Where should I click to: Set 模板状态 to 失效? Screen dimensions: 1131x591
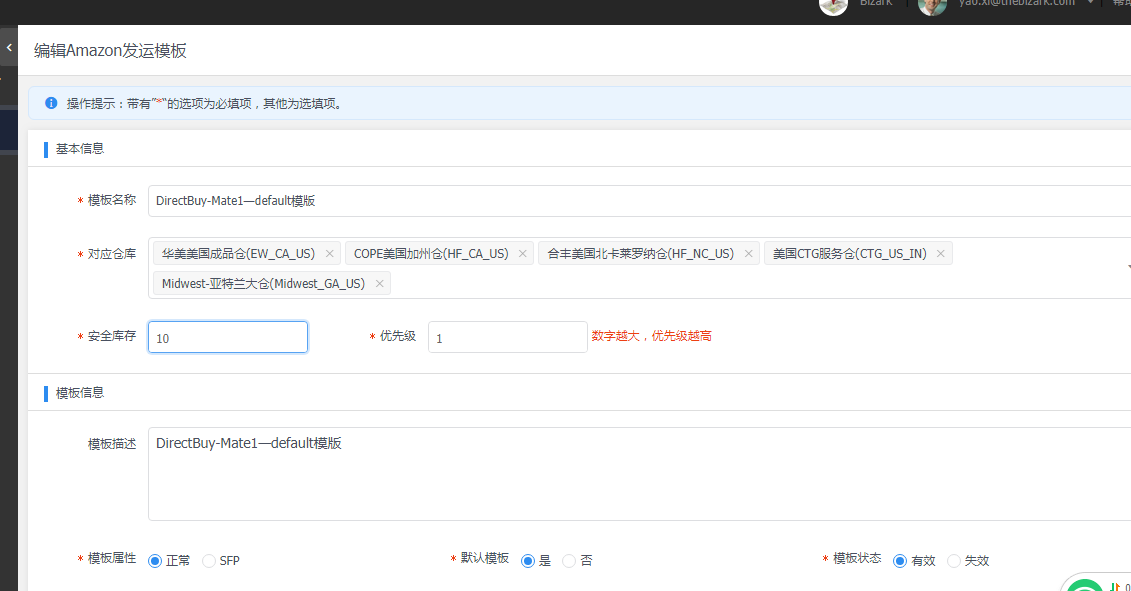pyautogui.click(x=954, y=561)
